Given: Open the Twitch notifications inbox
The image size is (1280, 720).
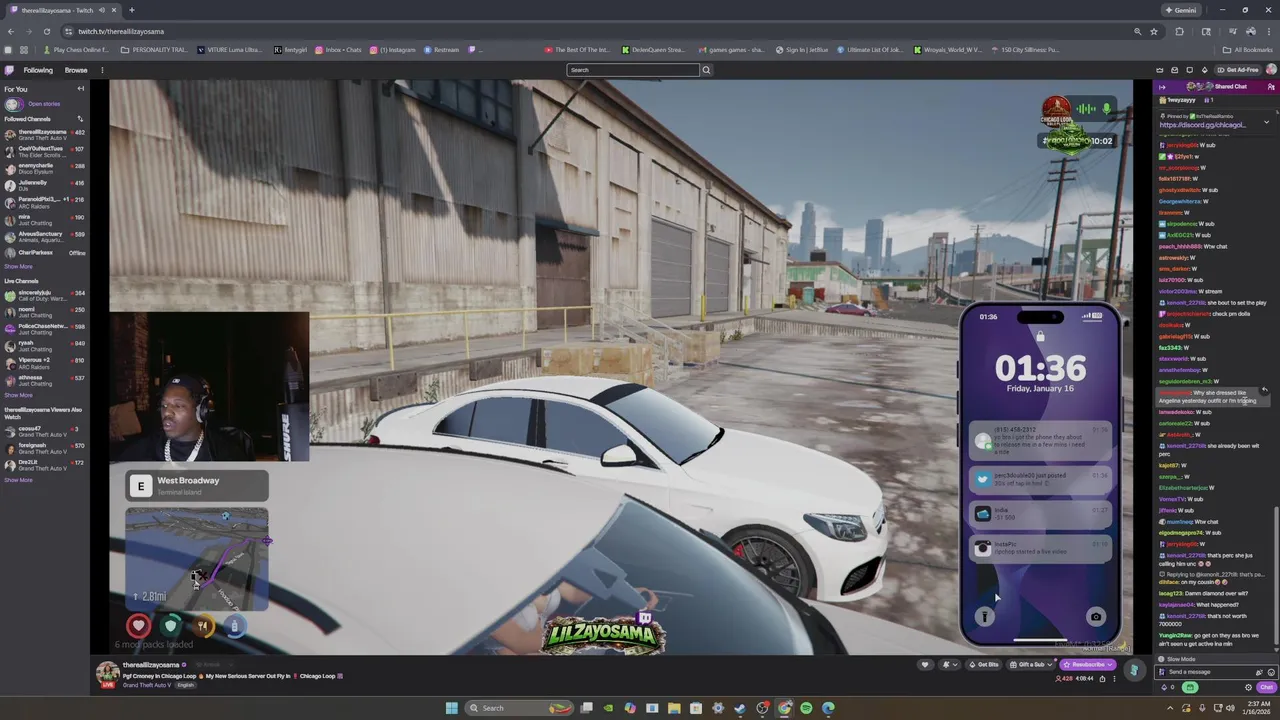Looking at the screenshot, I should click(1175, 70).
